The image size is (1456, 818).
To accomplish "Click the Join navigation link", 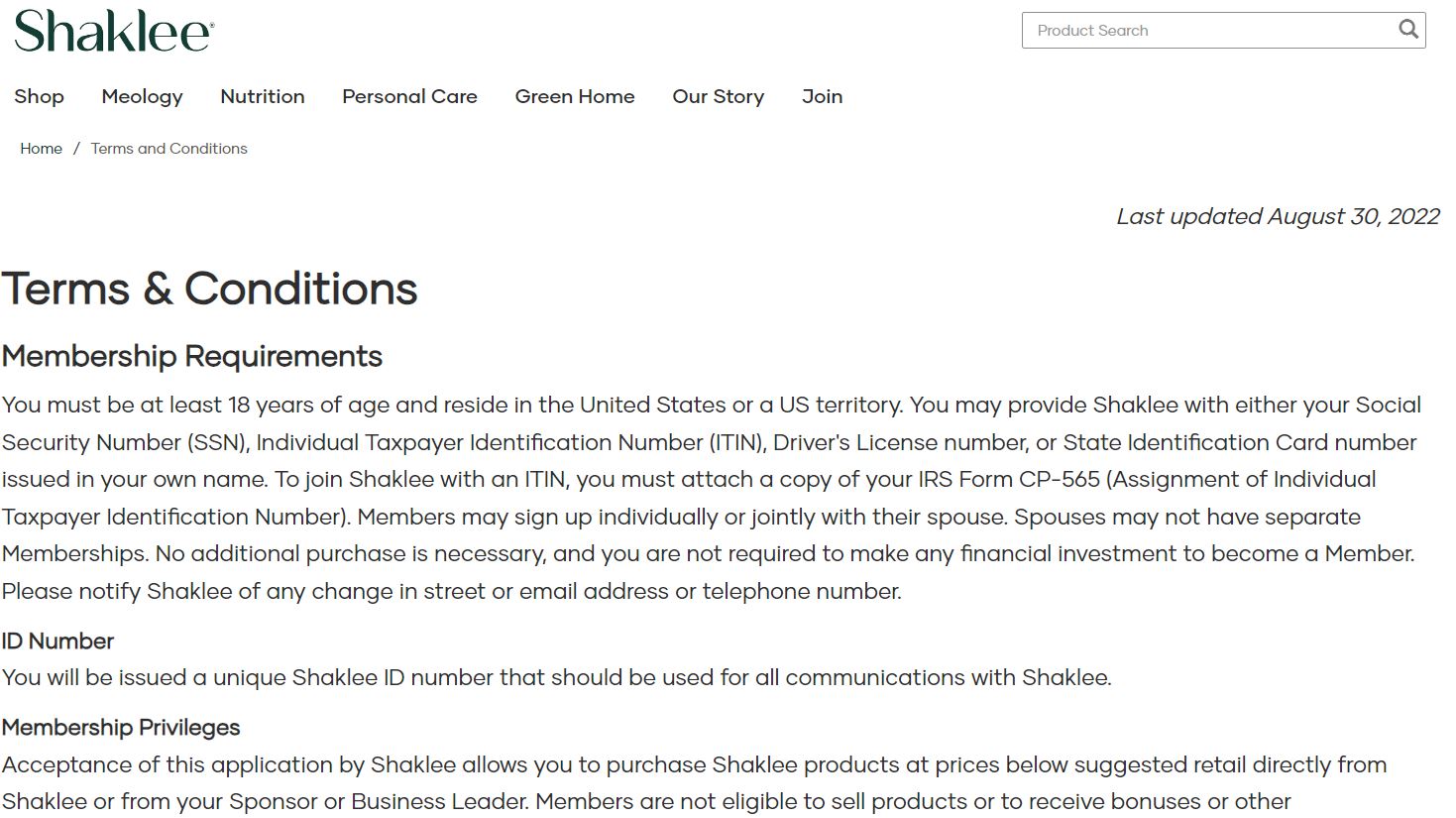I will (x=822, y=96).
